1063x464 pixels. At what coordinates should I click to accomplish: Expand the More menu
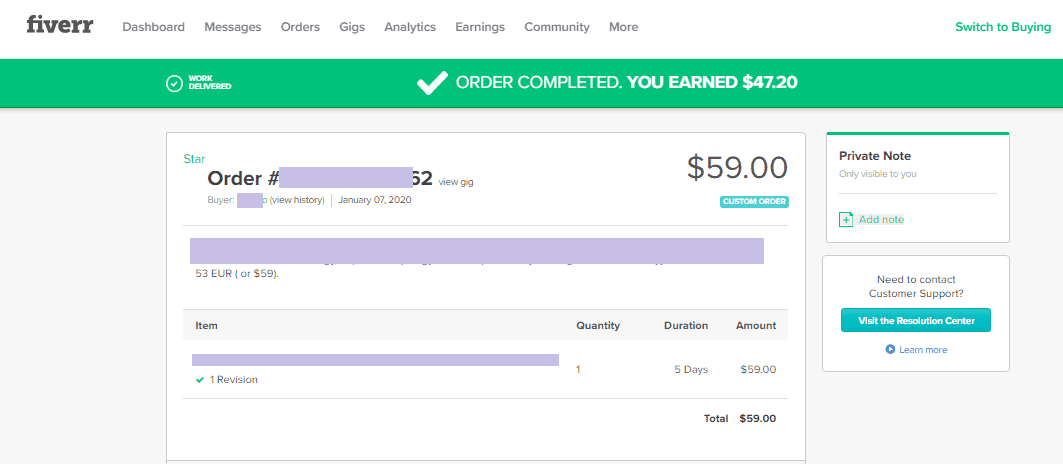coord(623,27)
